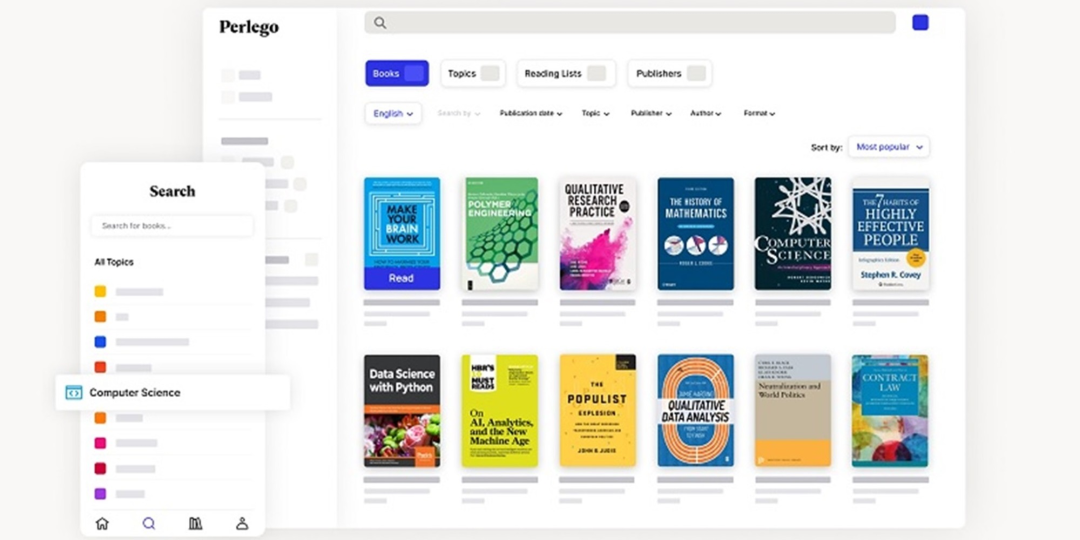
Task: Open the Data Science with Python cover
Action: coord(402,410)
